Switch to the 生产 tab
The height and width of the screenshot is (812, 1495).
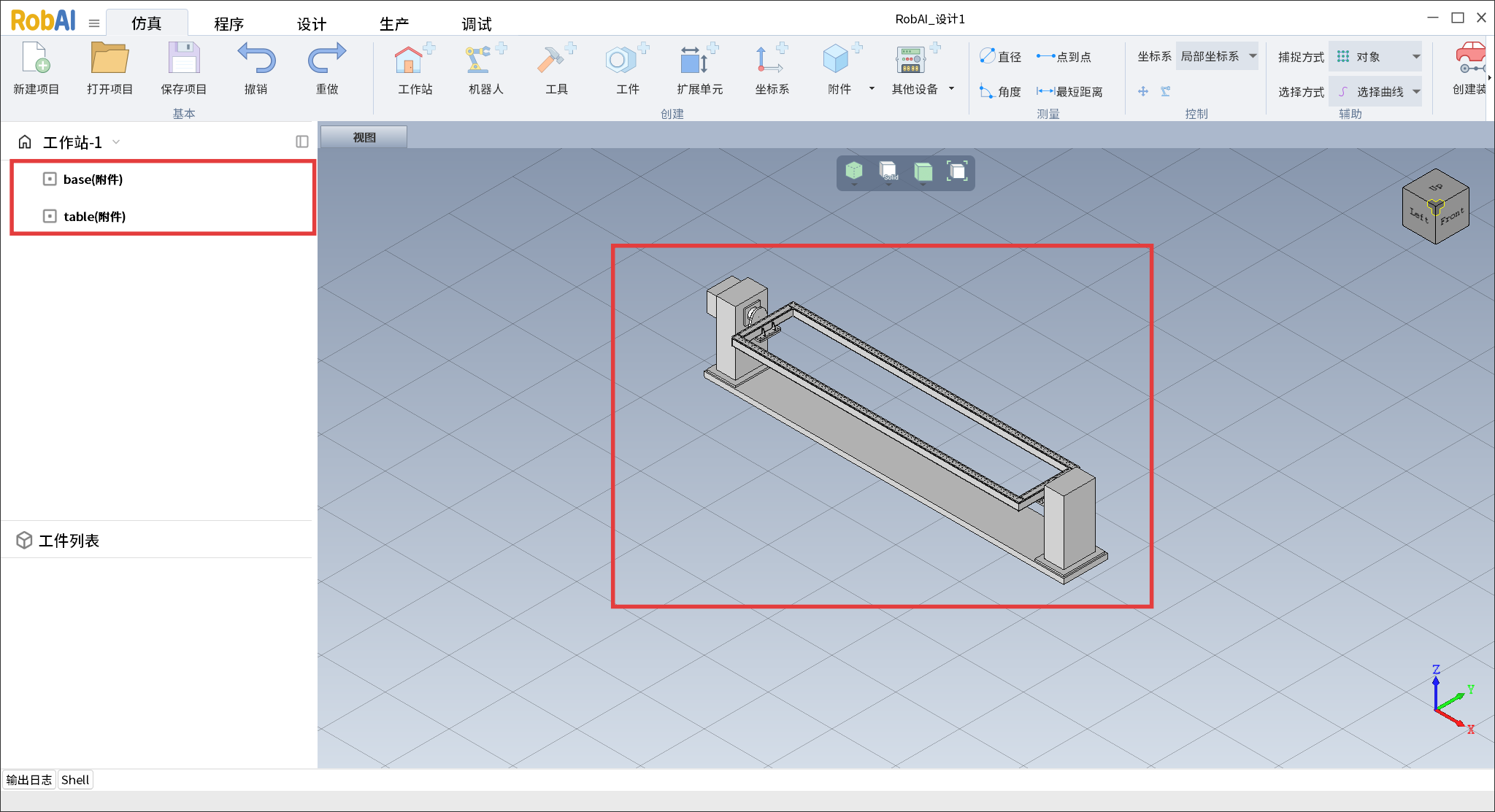point(394,23)
